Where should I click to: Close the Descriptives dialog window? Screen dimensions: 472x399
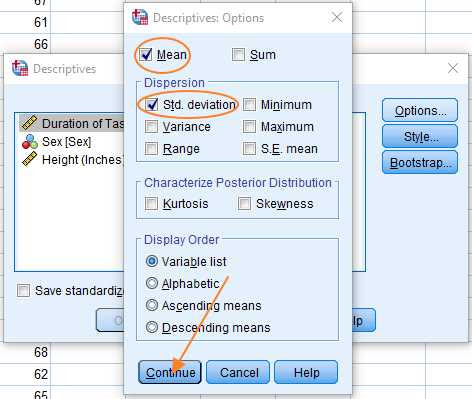(453, 68)
